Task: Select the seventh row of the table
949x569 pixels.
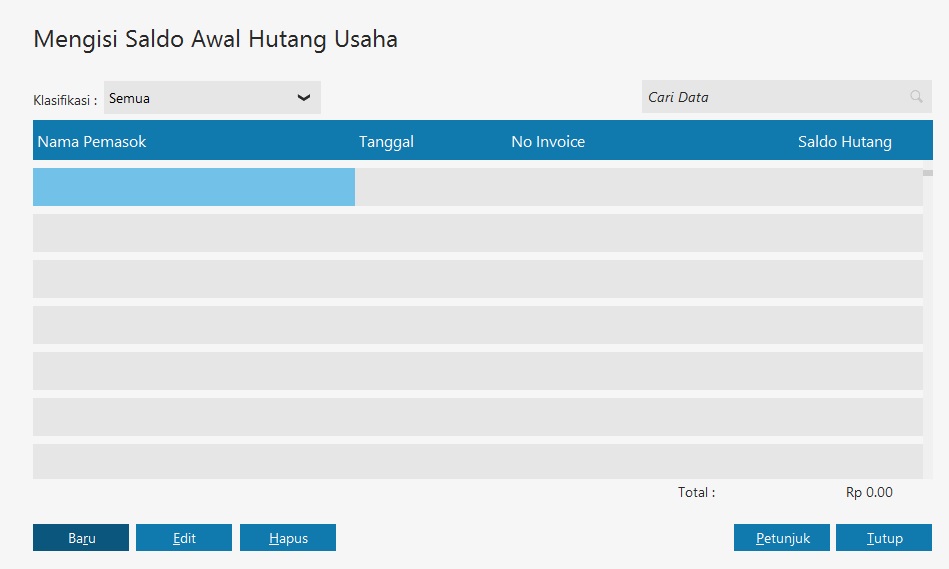Action: click(x=477, y=461)
